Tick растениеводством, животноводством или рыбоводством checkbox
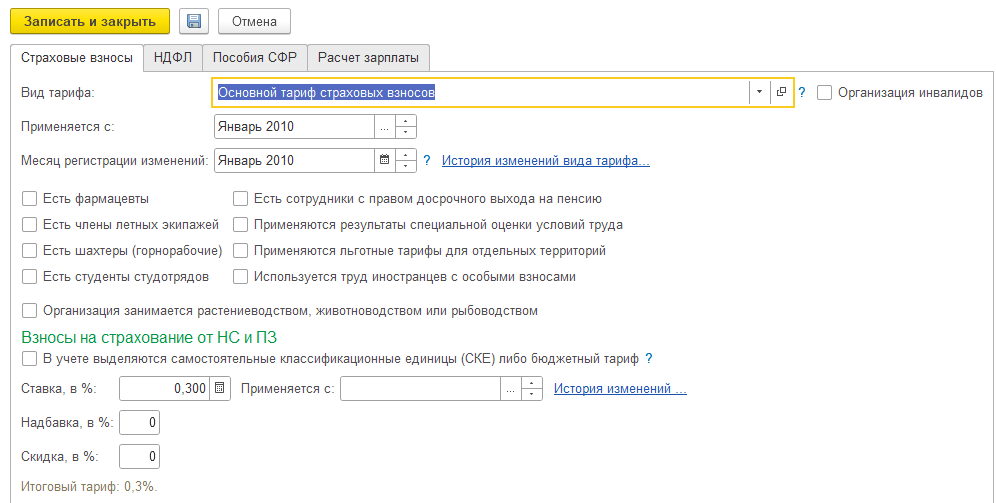Screen dimensions: 996x503 click(29, 311)
